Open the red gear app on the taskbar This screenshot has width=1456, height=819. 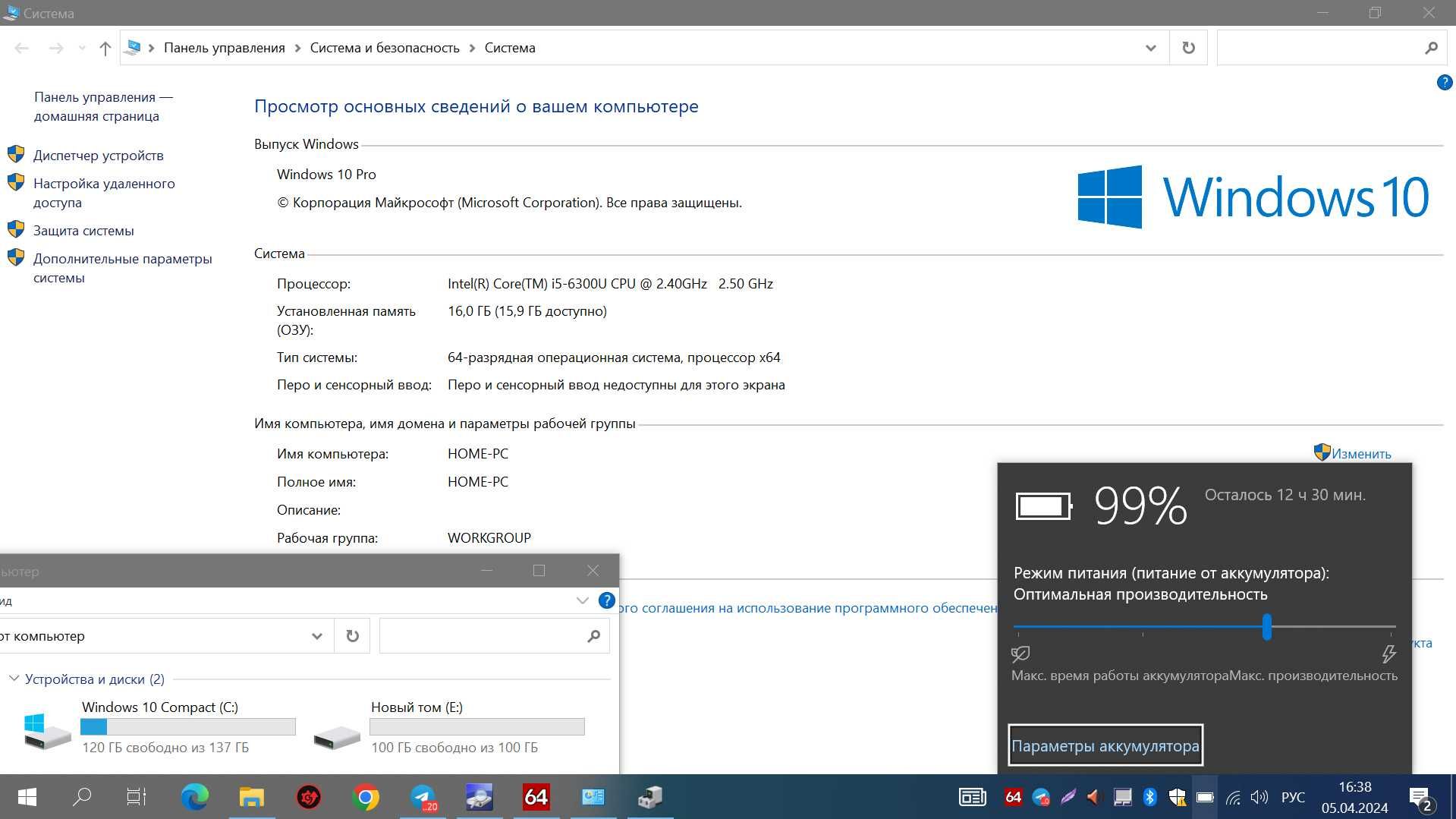click(309, 797)
